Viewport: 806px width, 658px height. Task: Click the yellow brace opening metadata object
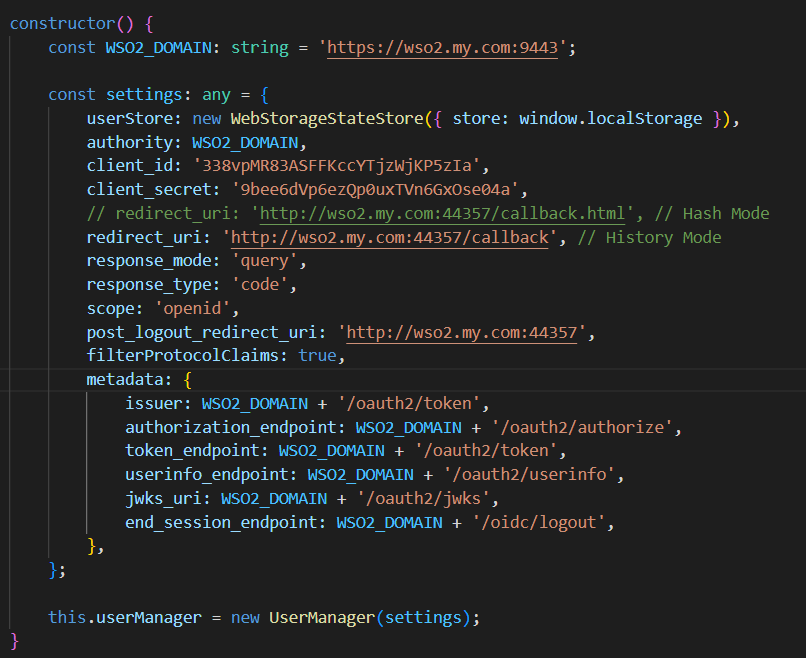click(x=187, y=380)
